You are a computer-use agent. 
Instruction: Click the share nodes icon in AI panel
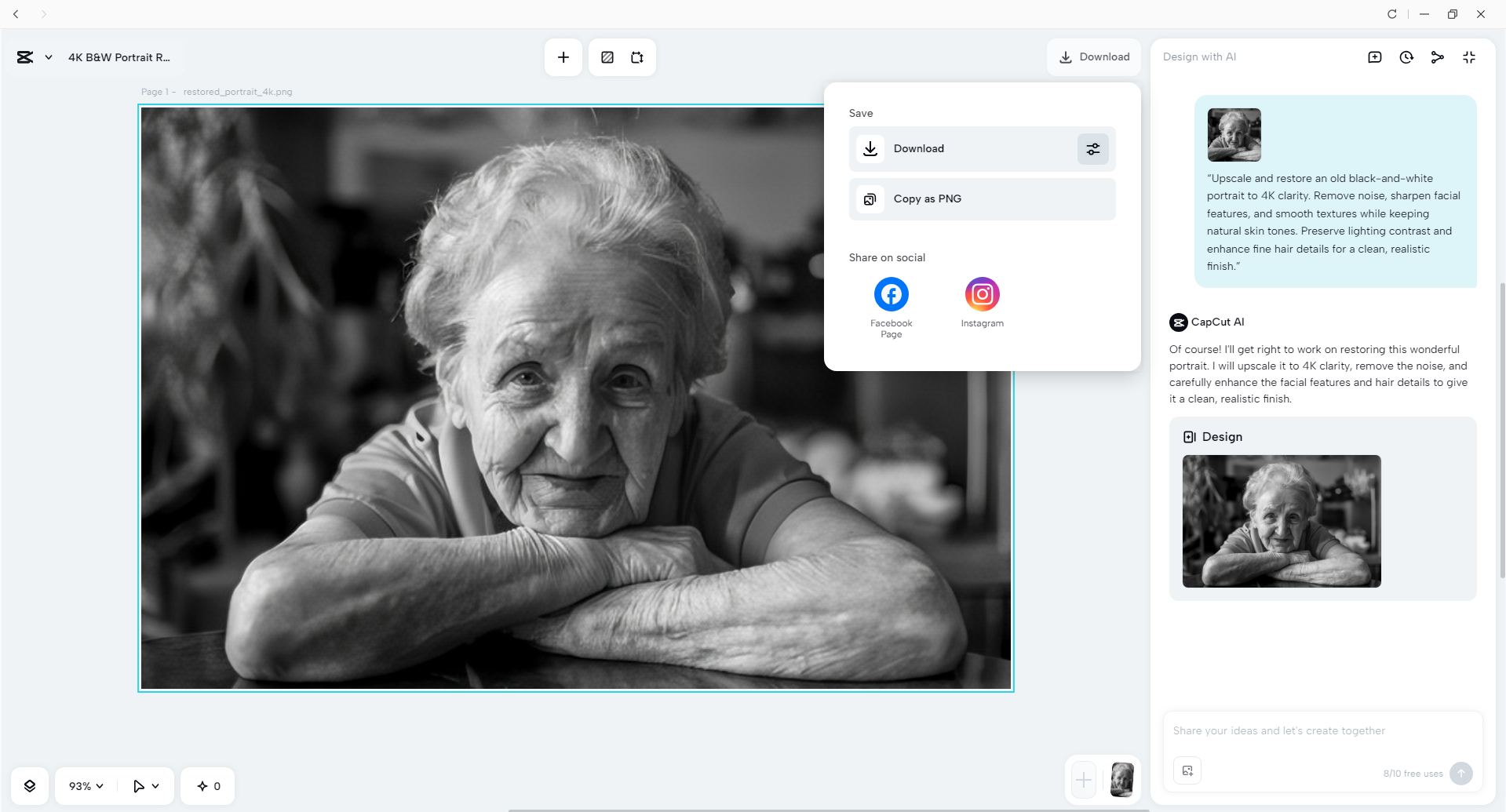point(1438,57)
